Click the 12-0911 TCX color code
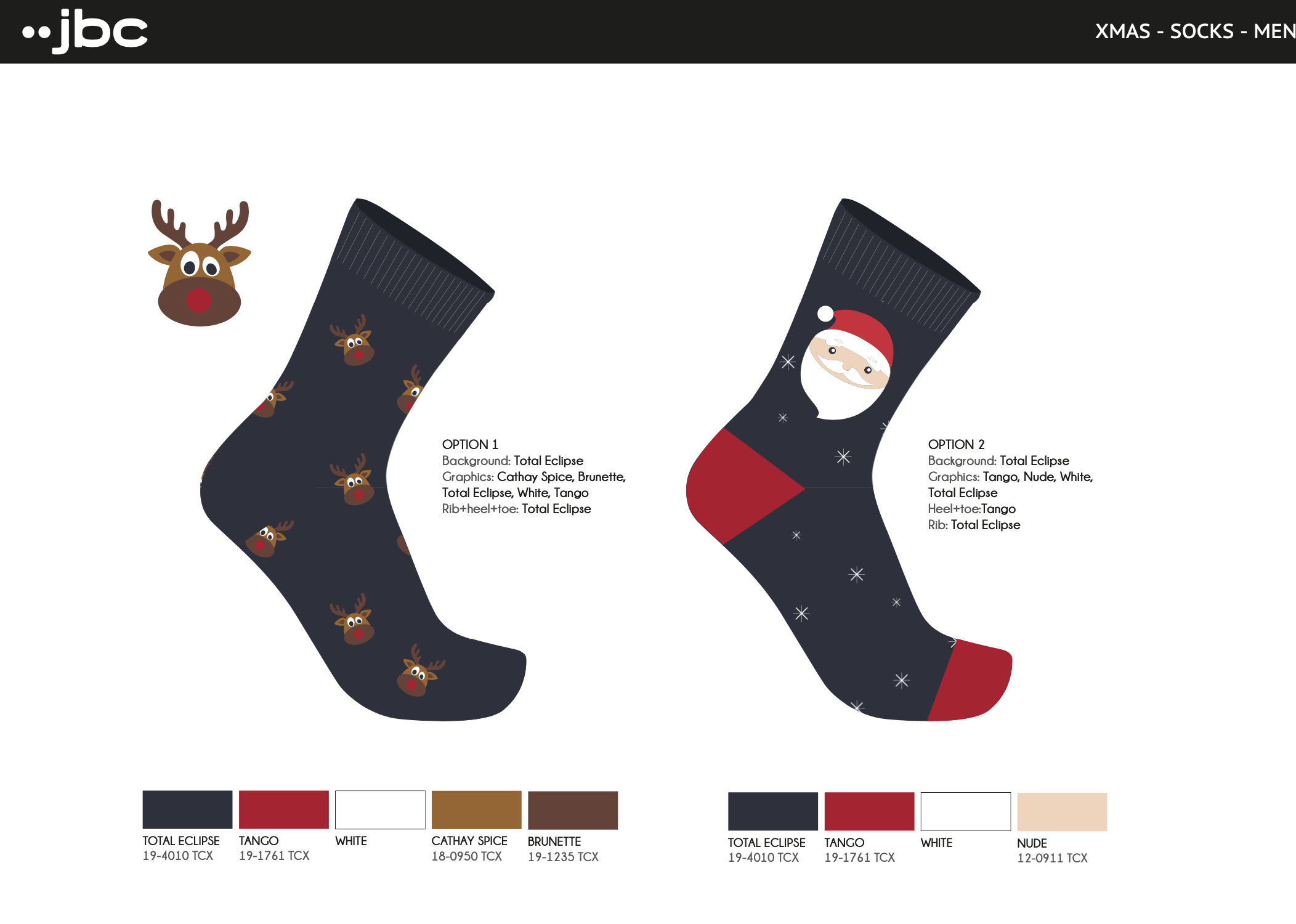 click(x=1052, y=858)
